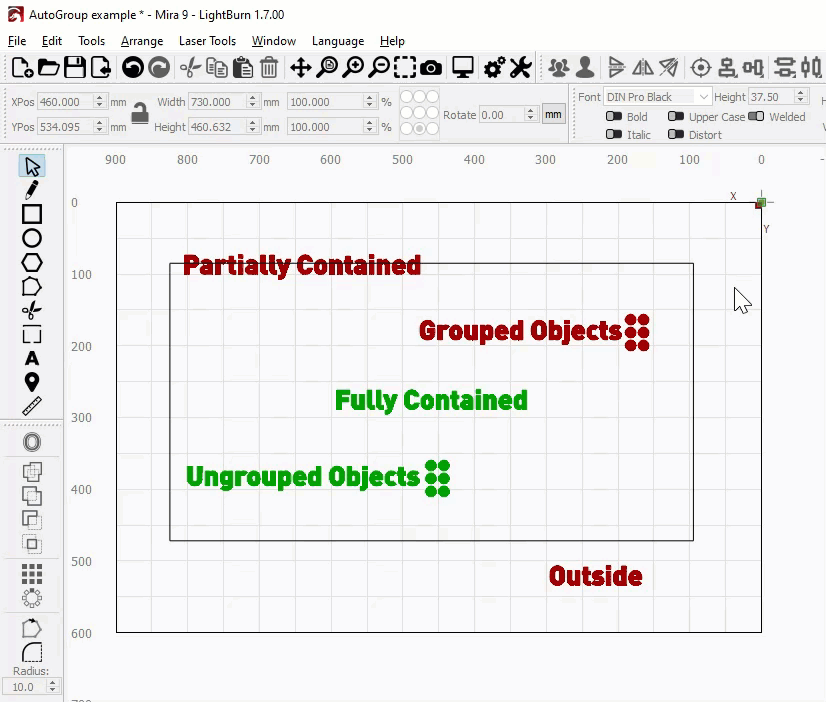The width and height of the screenshot is (826, 702).
Task: Open the Grid Array tool
Action: point(32,573)
